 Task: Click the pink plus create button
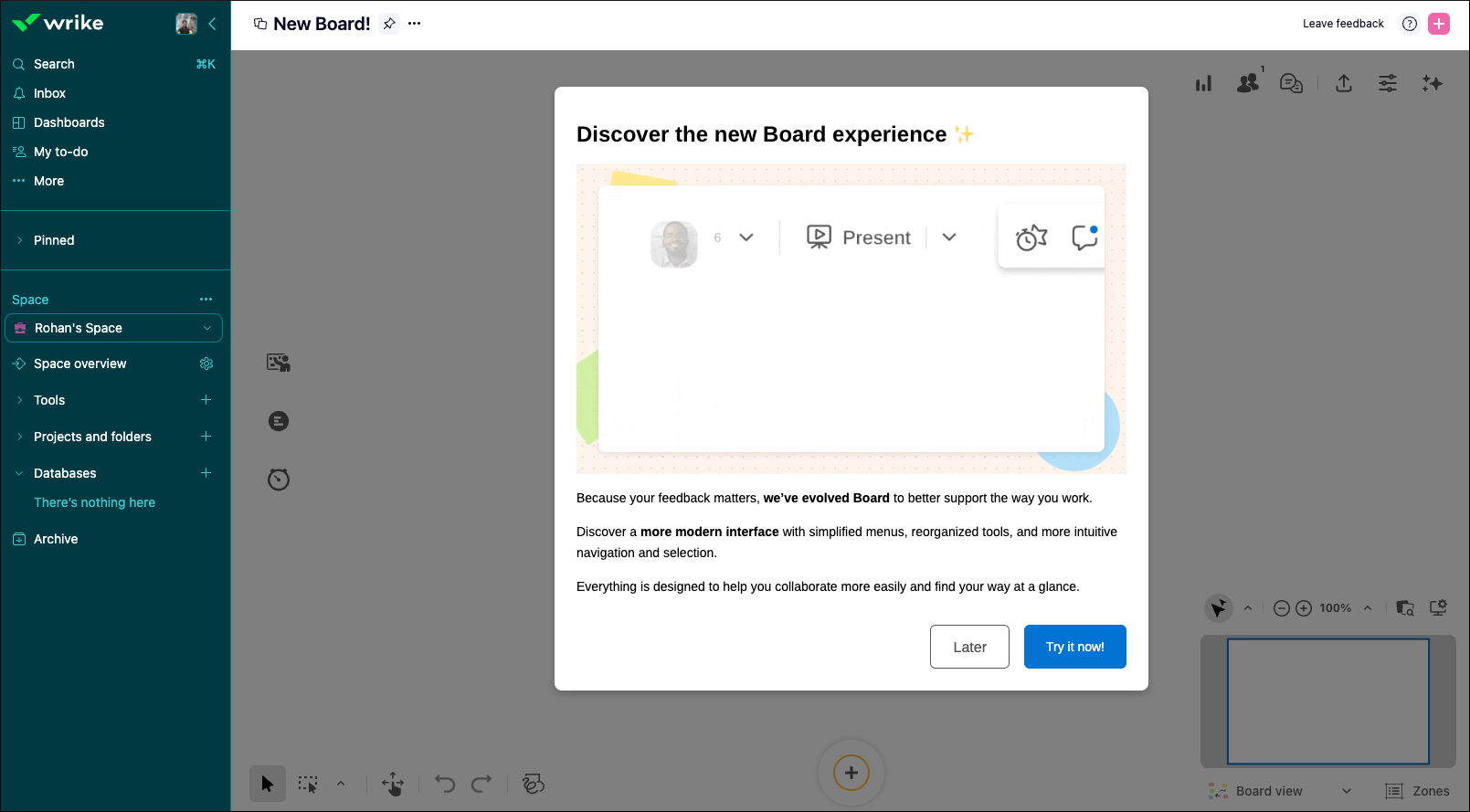coord(1439,24)
